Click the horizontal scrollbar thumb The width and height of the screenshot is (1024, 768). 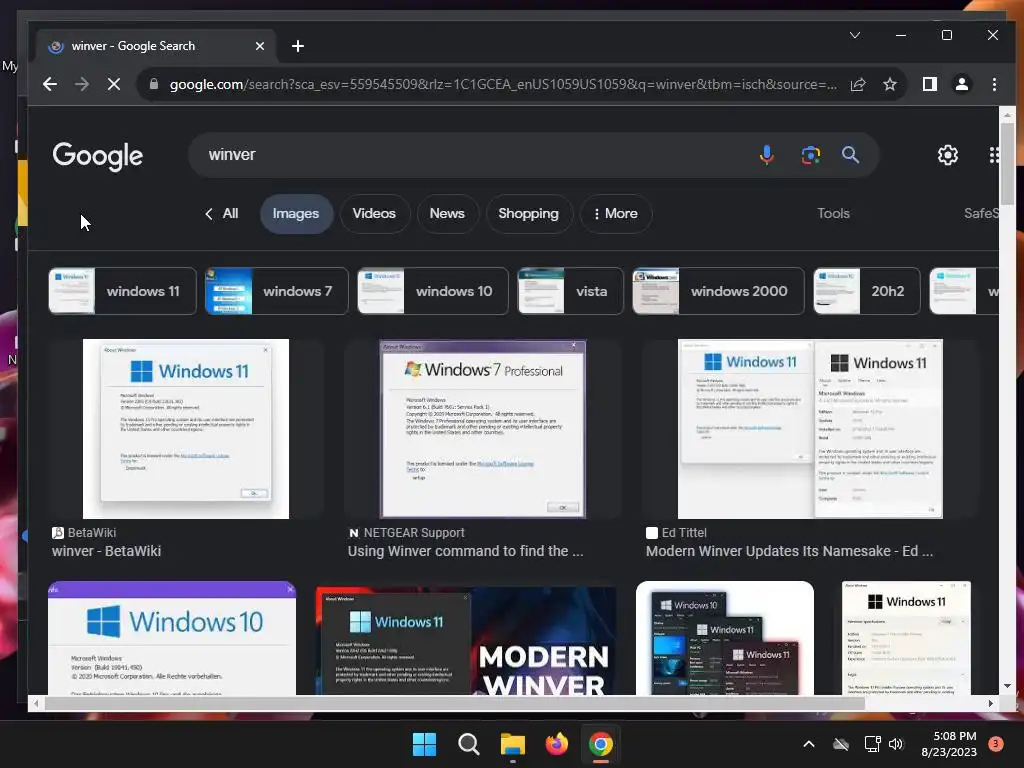(x=455, y=703)
